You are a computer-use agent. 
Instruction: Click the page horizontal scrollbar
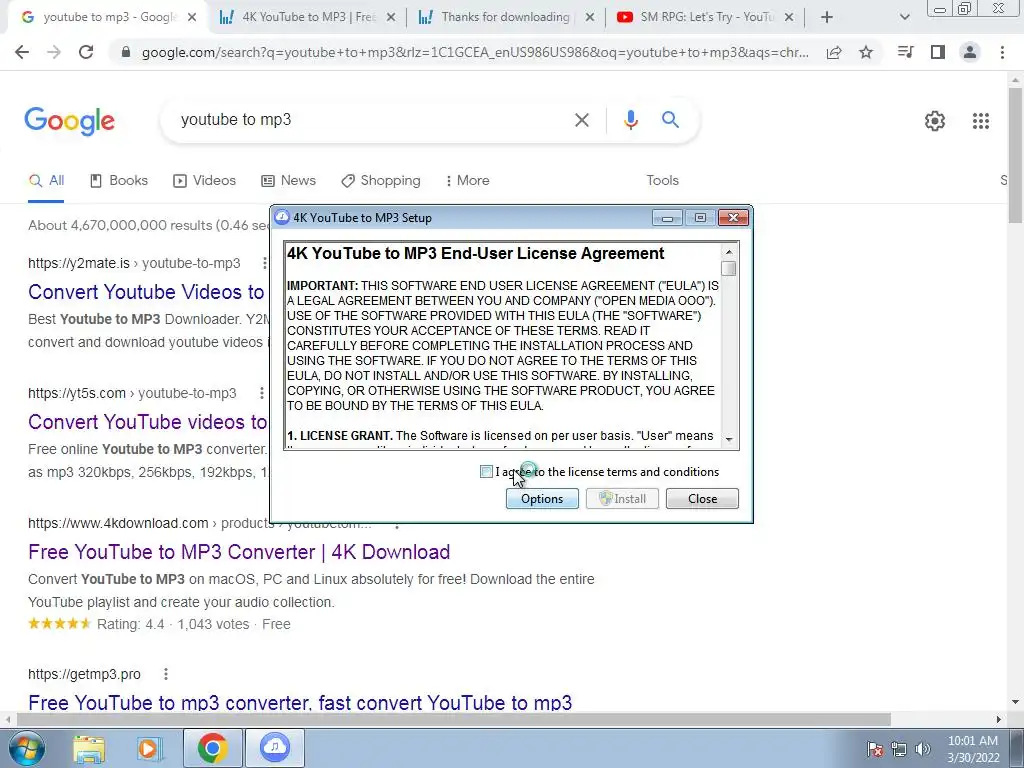pos(455,719)
